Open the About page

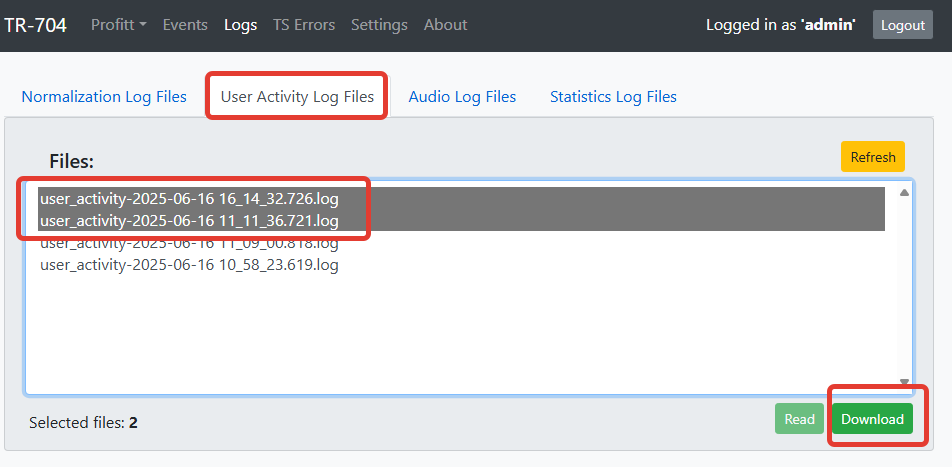(445, 25)
